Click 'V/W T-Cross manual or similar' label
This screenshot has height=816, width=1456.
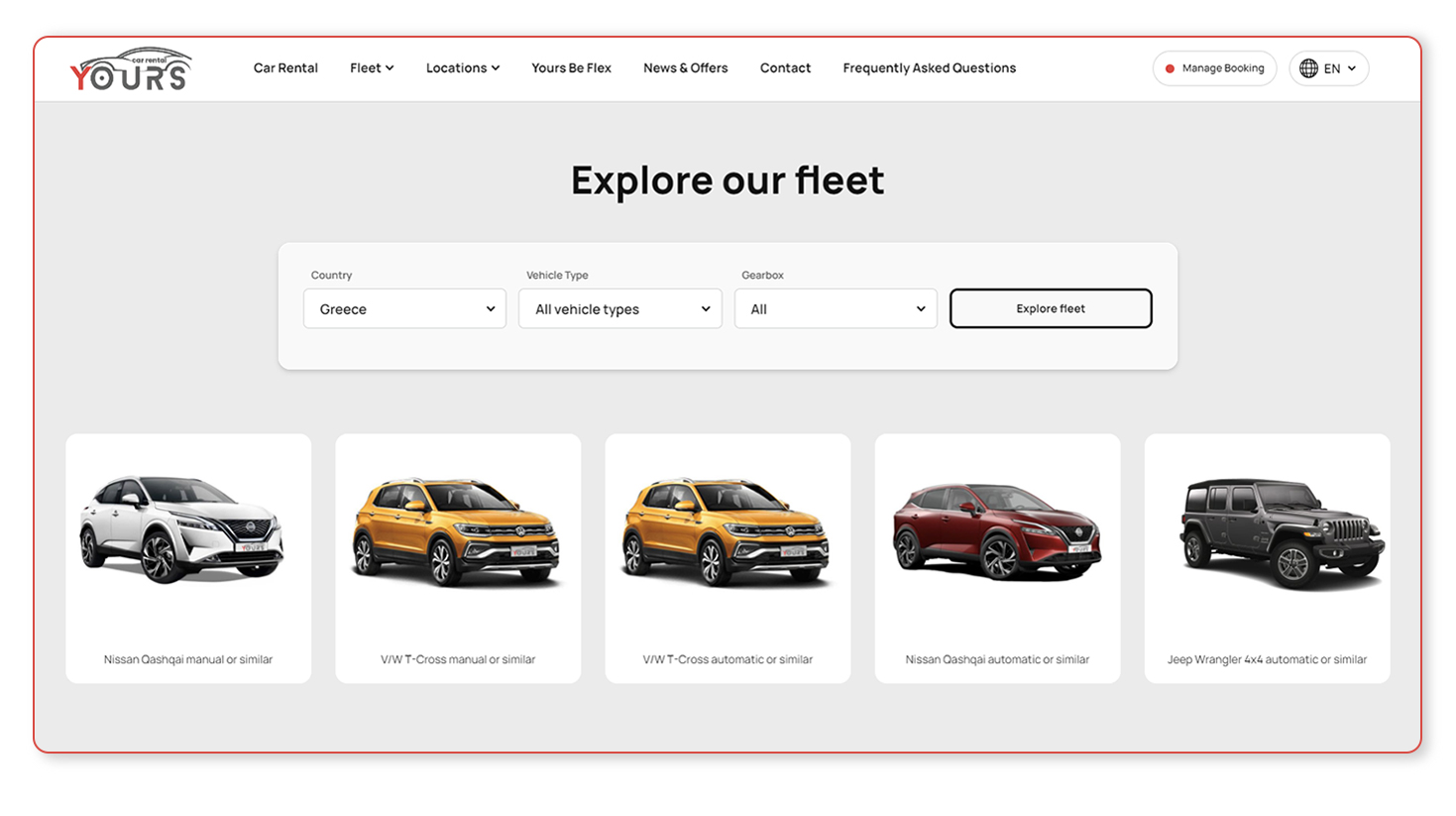[458, 659]
